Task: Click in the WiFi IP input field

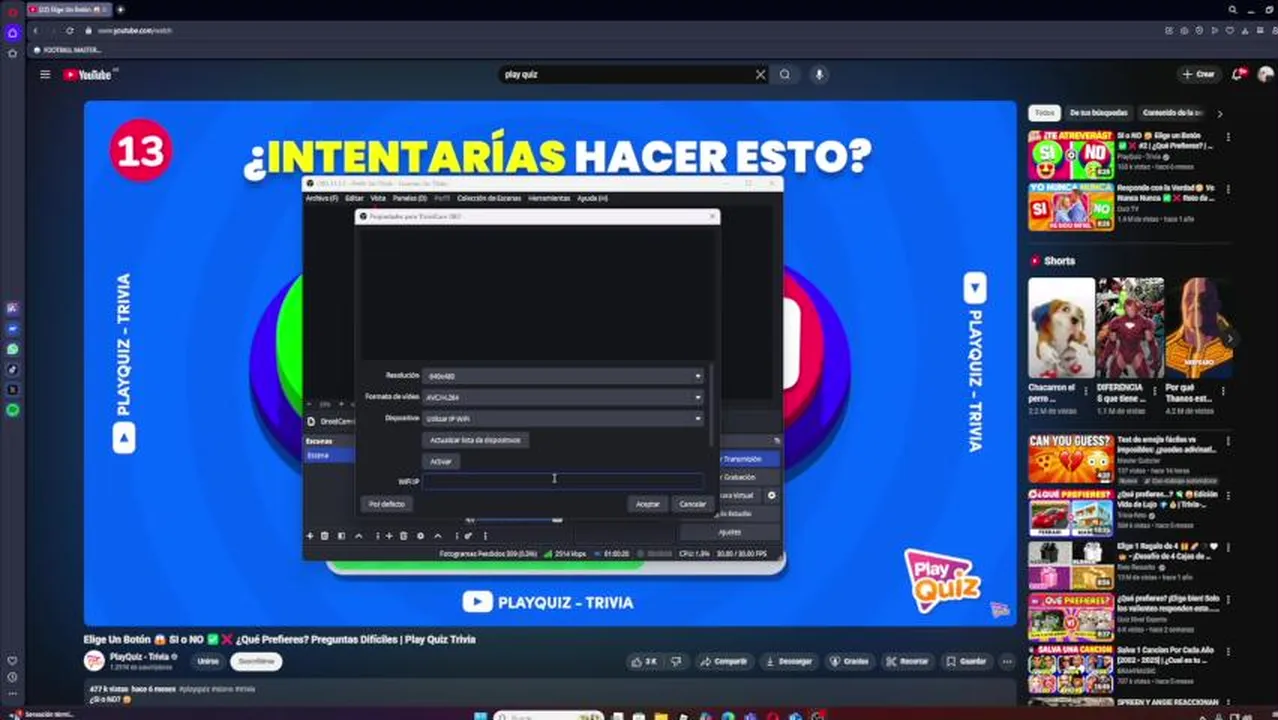Action: click(563, 481)
